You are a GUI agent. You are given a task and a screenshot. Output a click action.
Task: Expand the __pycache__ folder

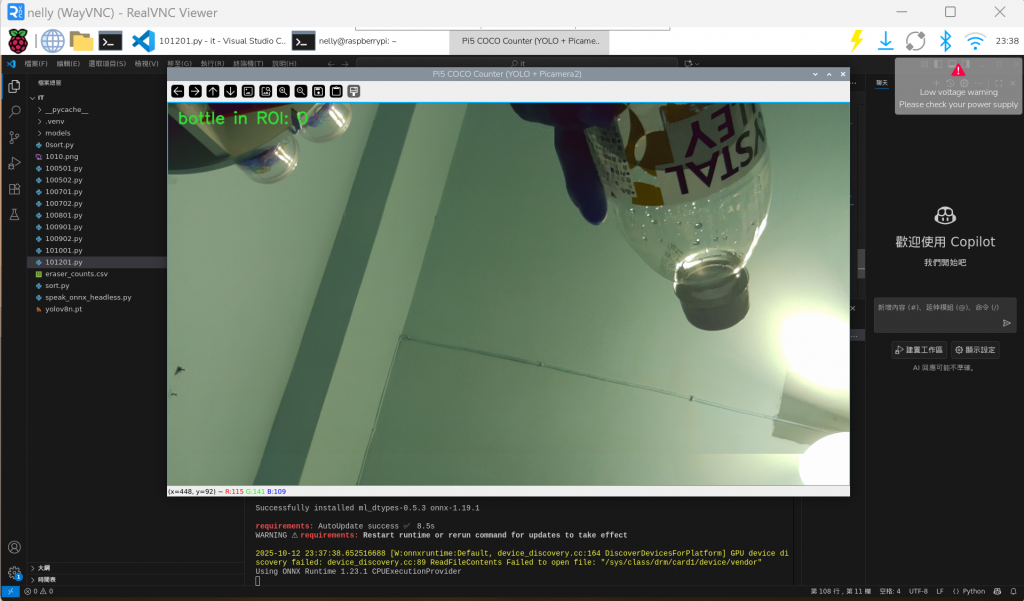[40, 110]
